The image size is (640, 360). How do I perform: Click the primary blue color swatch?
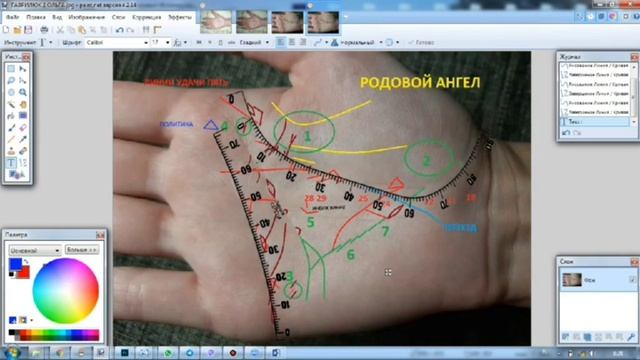coord(15,264)
